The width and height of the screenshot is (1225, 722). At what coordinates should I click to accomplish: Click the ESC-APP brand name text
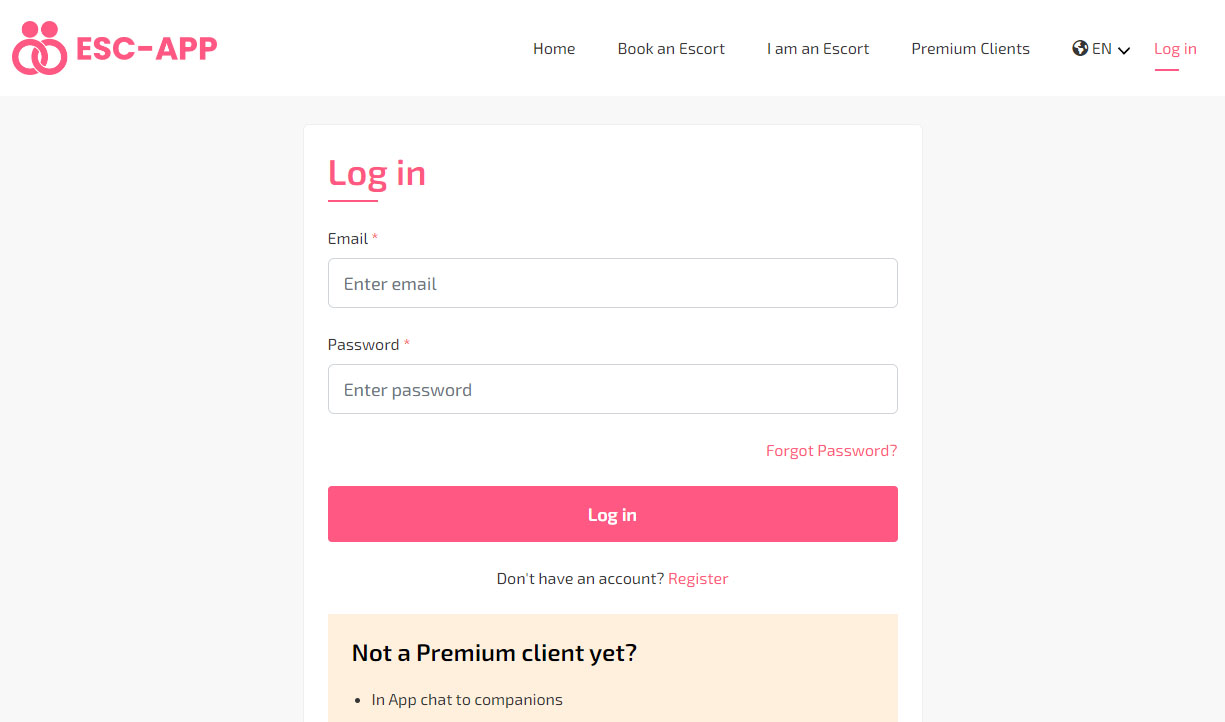147,48
